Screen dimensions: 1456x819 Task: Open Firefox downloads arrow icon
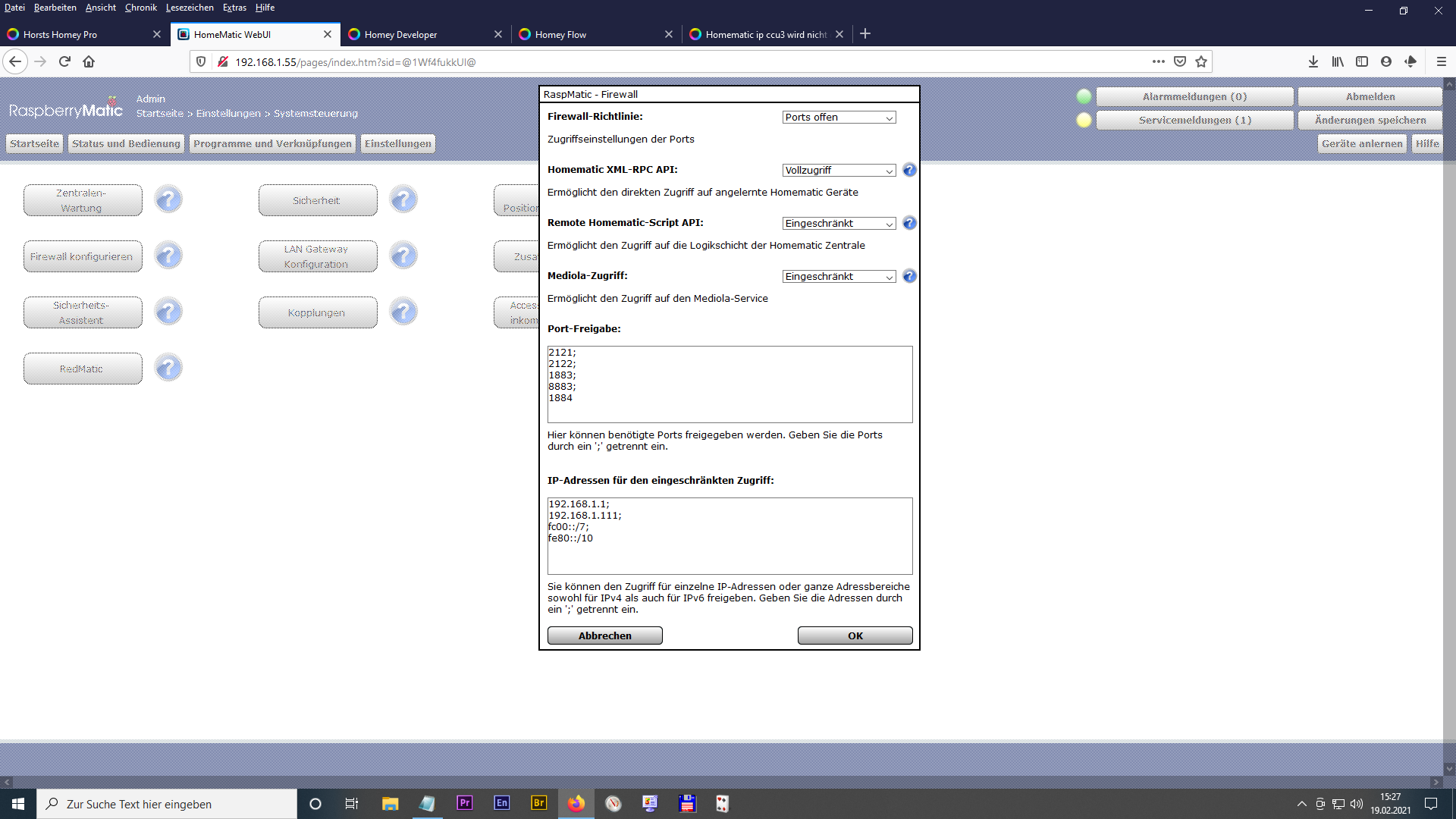[x=1313, y=61]
